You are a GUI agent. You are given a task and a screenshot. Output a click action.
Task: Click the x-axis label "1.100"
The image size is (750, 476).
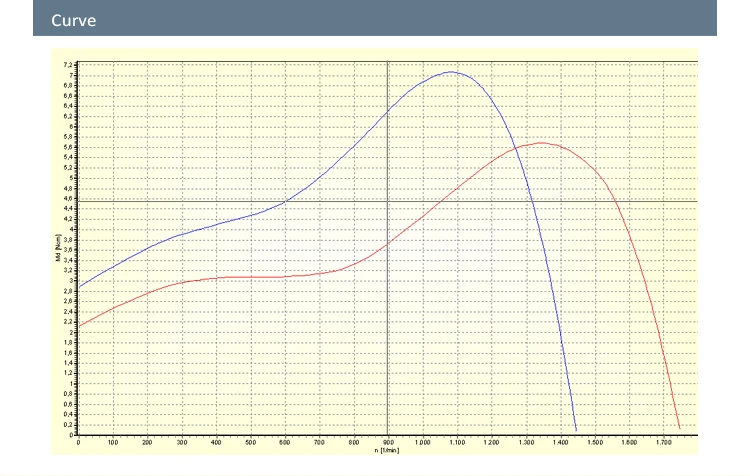457,443
